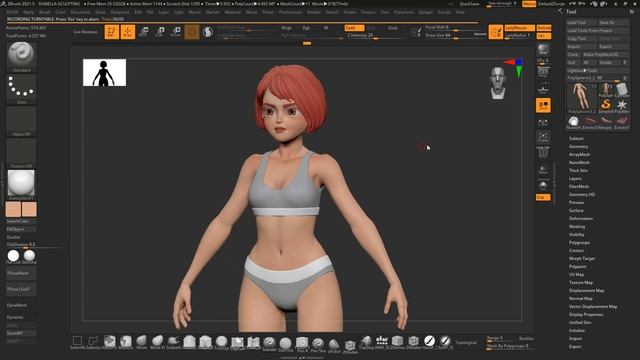The height and width of the screenshot is (360, 640).
Task: Toggle LazyMouse
Action: [x=519, y=28]
